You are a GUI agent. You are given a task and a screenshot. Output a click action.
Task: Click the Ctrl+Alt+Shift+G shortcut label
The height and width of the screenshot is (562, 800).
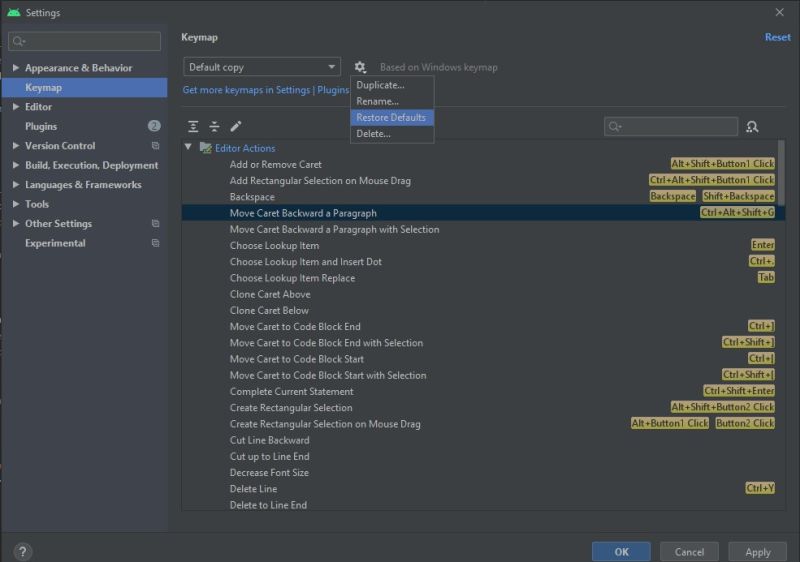[x=737, y=212]
